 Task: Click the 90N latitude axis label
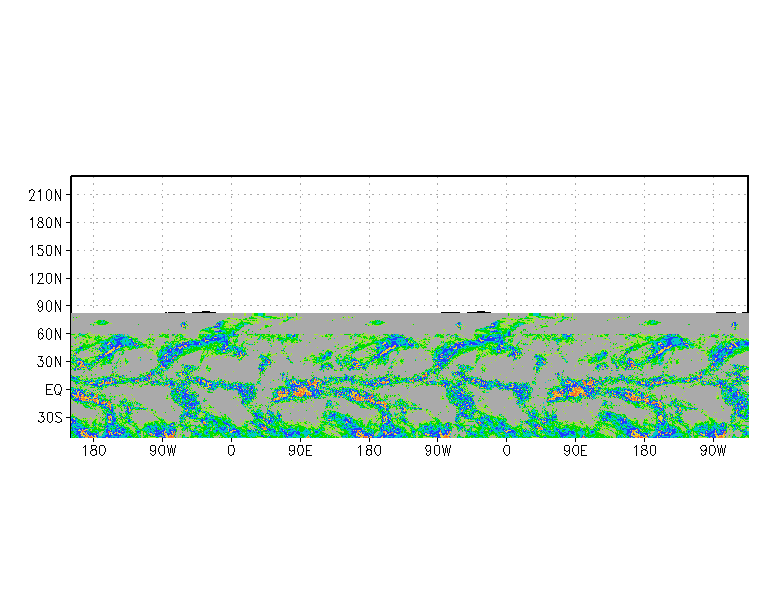click(49, 306)
